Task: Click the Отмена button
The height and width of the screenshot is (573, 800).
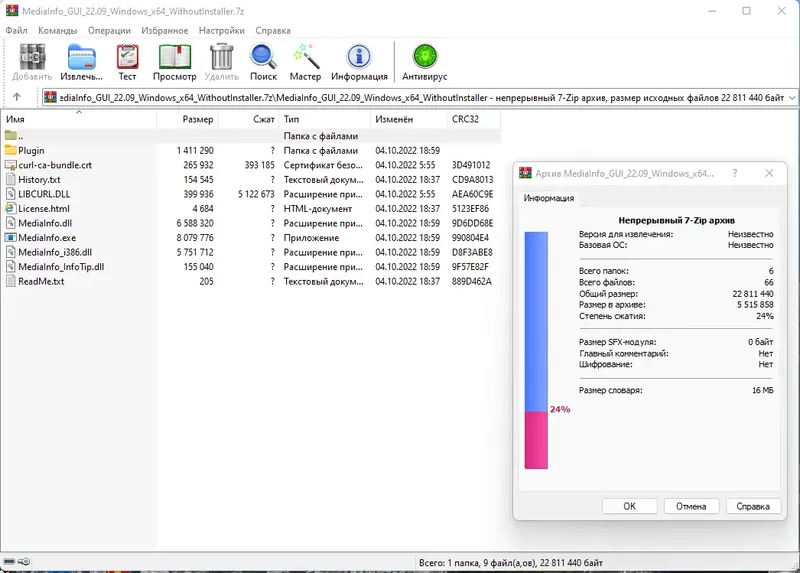Action: [691, 506]
